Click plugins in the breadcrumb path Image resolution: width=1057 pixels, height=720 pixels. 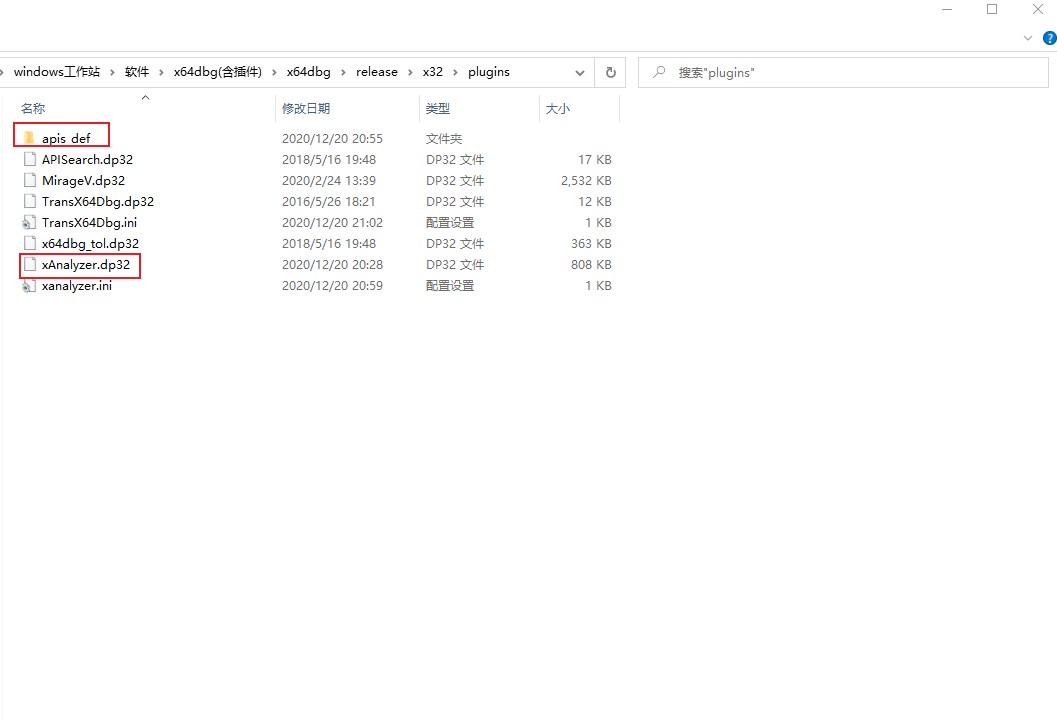click(489, 71)
